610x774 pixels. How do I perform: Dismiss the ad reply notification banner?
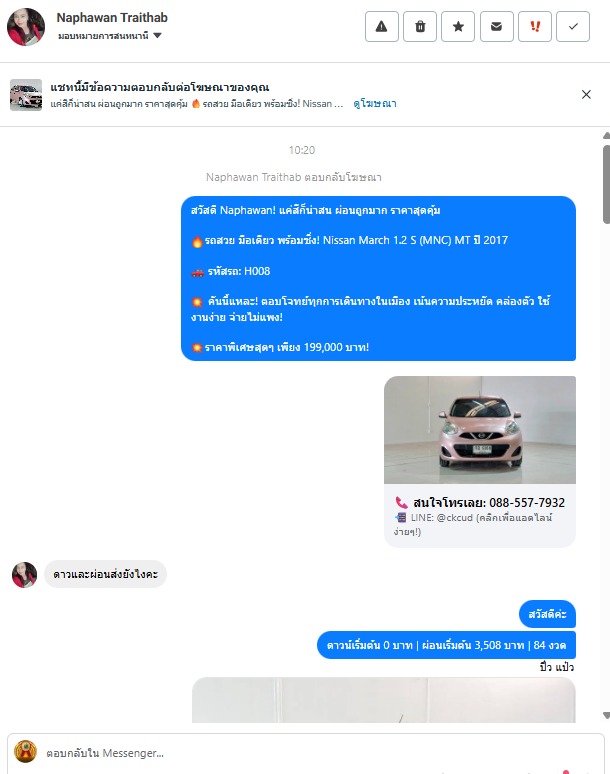pos(586,94)
